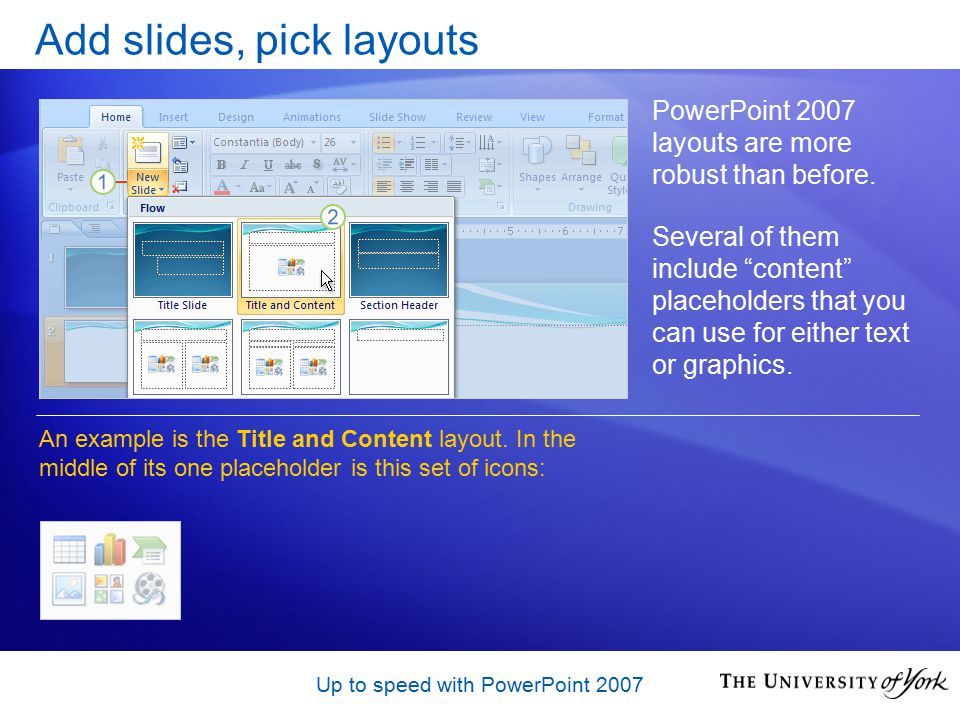Open the Align Text button
Image resolution: width=960 pixels, height=720 pixels.
[x=489, y=165]
